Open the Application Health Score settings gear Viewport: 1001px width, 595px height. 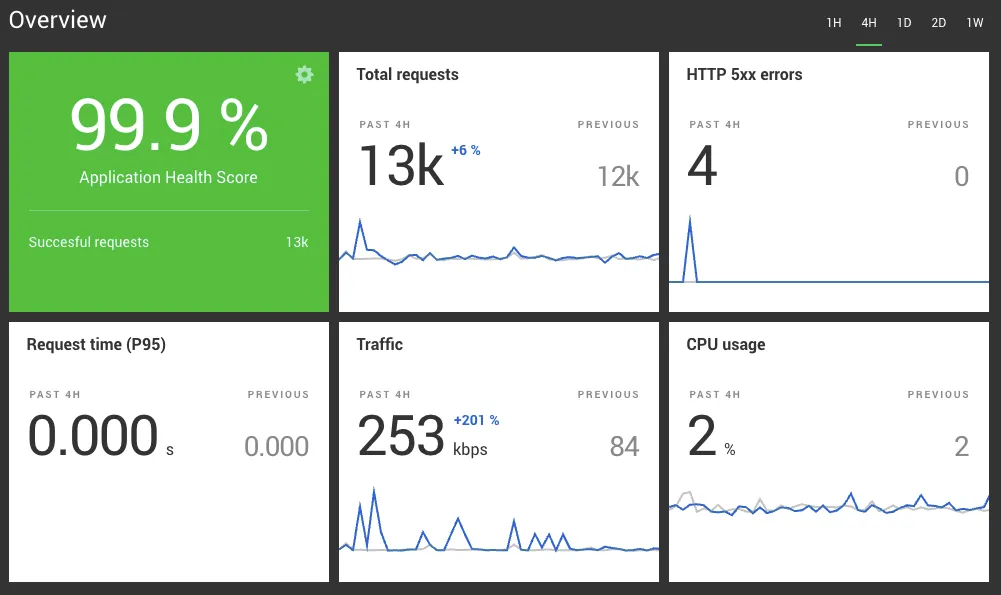click(x=304, y=74)
